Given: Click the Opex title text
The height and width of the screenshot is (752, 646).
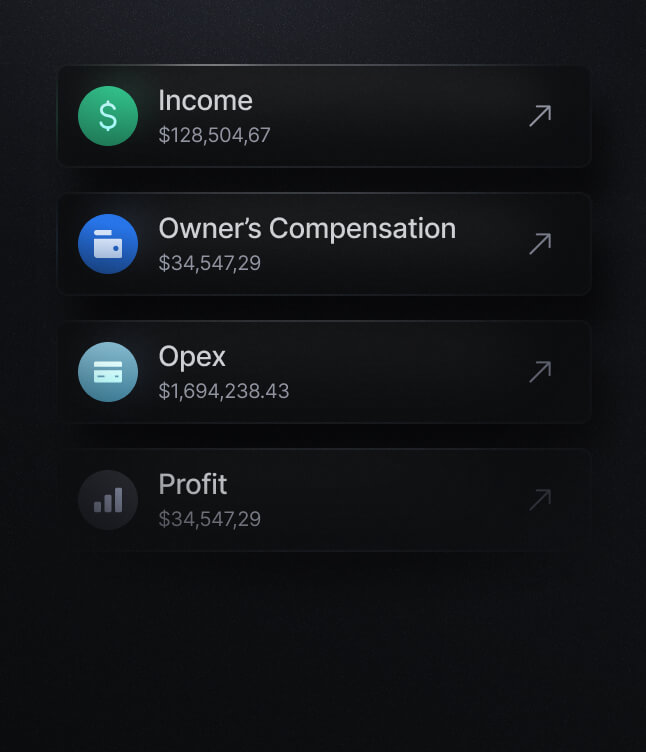Looking at the screenshot, I should pos(192,357).
